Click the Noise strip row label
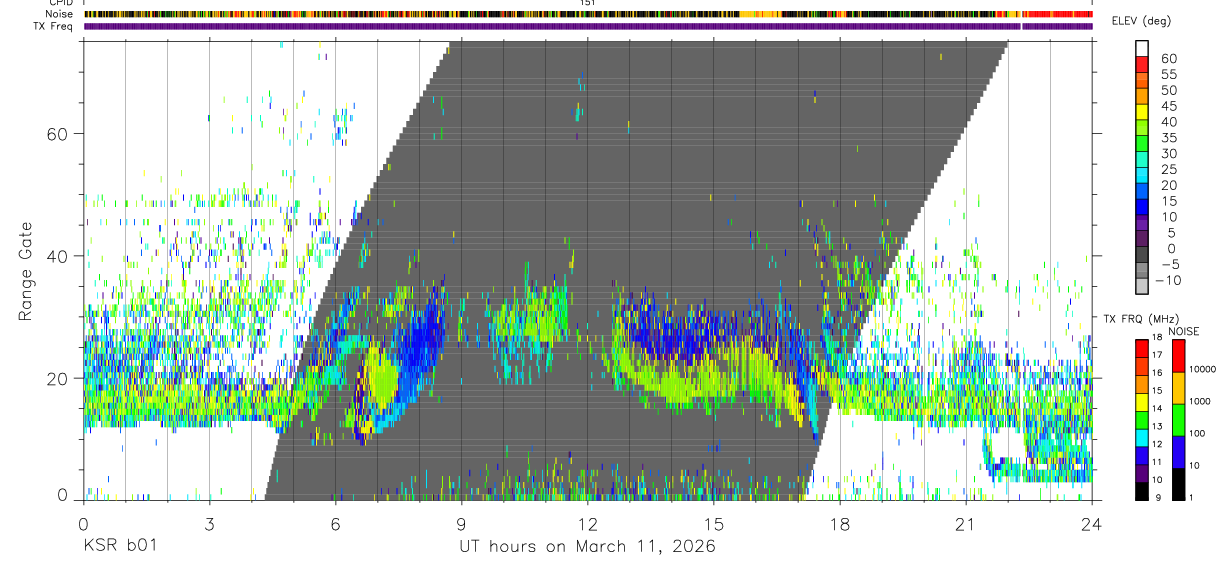 [x=61, y=14]
